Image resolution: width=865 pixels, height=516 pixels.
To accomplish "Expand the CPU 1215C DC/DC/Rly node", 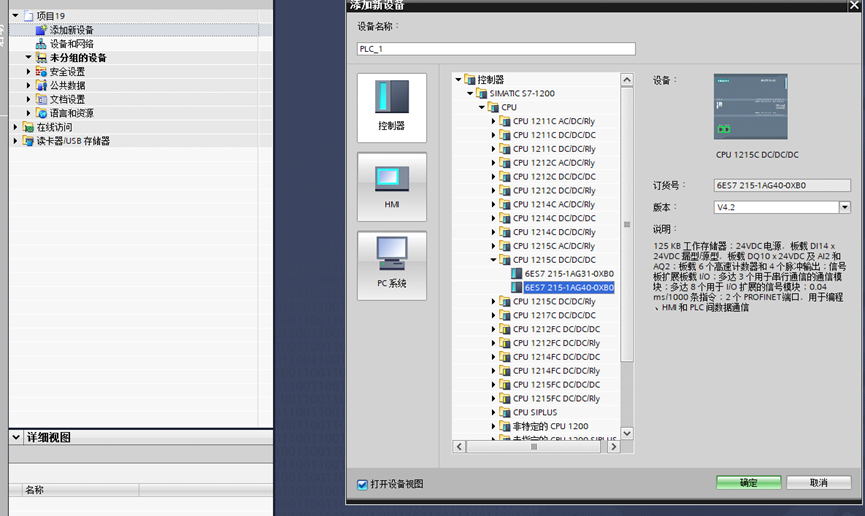I will pyautogui.click(x=493, y=301).
